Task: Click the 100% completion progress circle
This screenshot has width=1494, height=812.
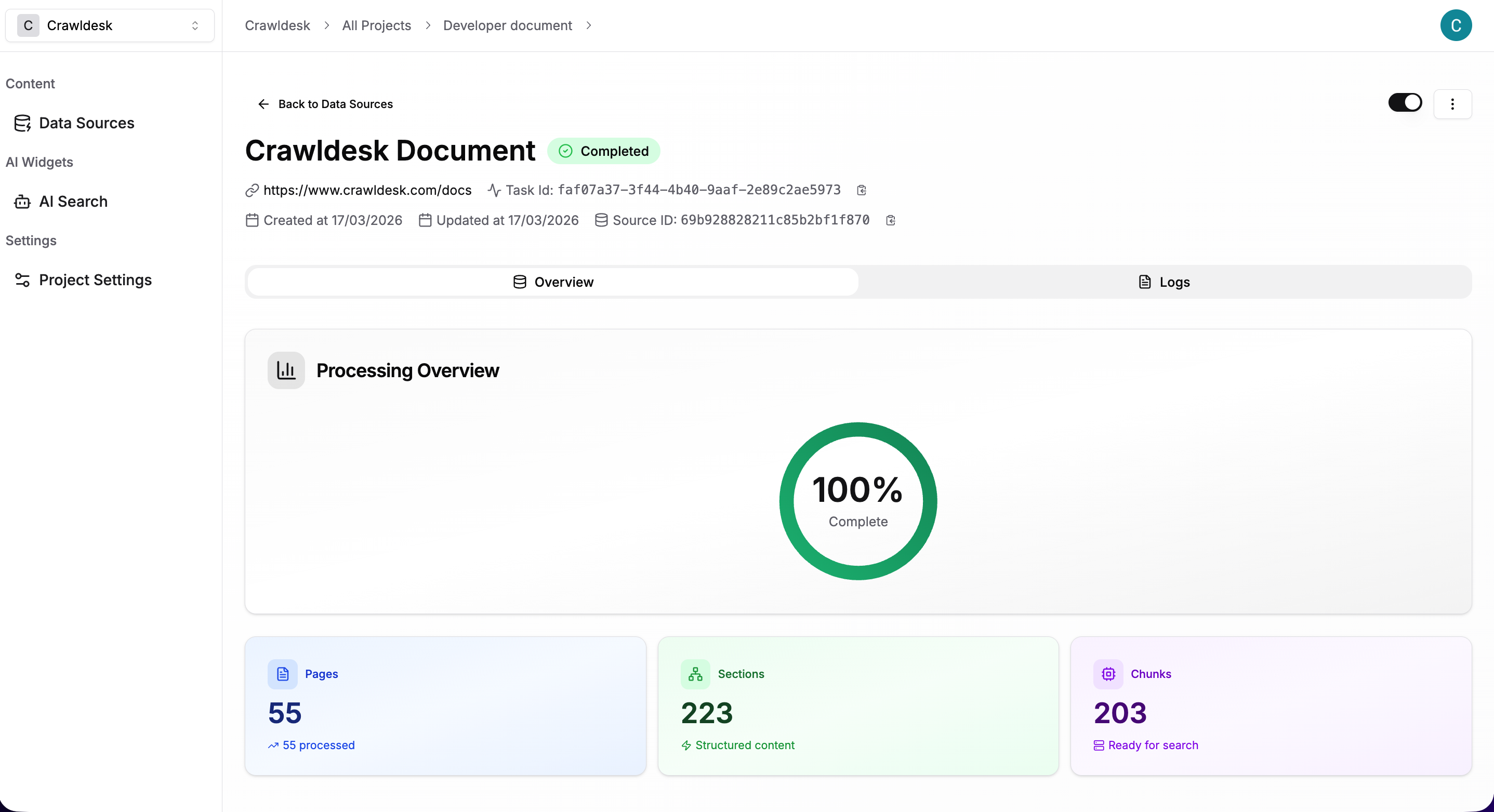Action: click(x=858, y=500)
